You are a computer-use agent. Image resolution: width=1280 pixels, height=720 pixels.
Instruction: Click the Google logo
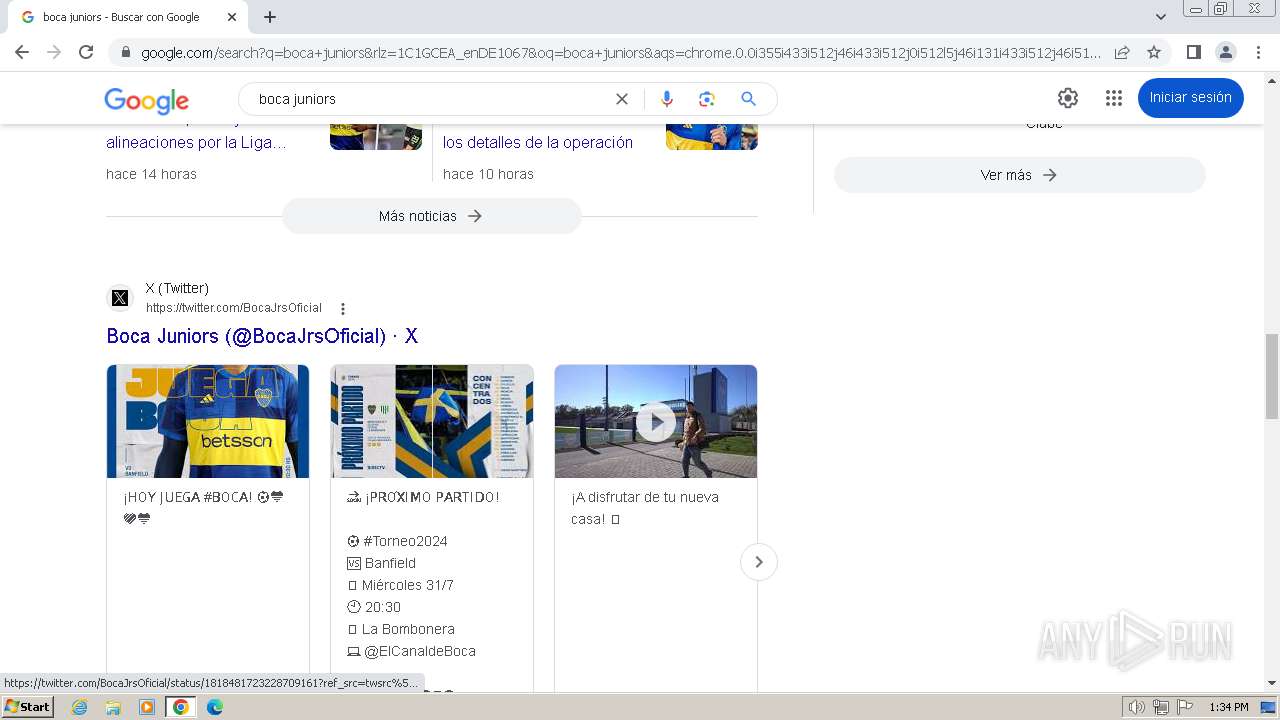point(146,100)
